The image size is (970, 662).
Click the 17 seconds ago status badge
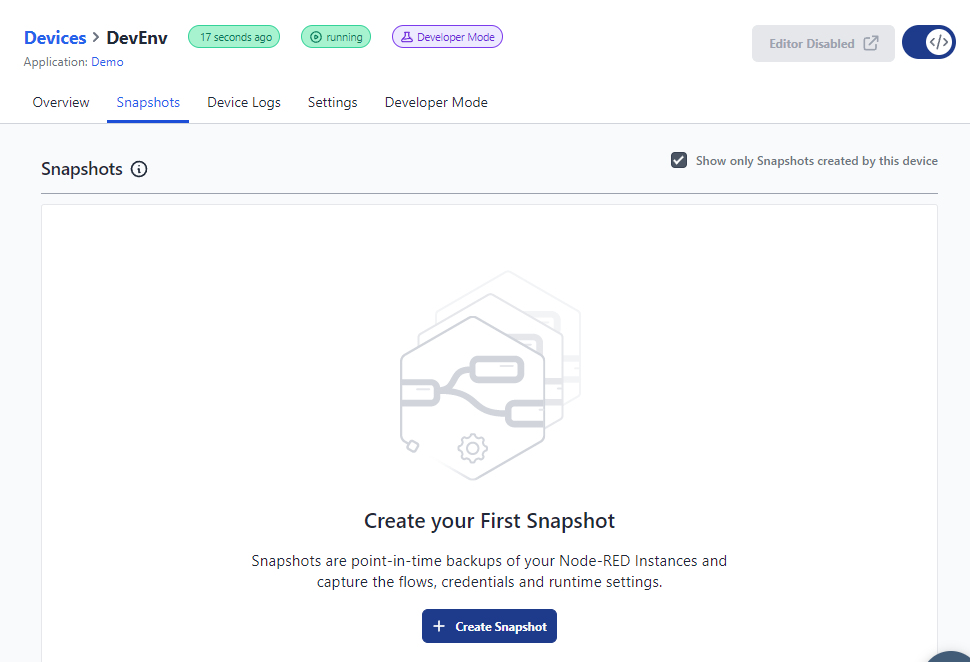pyautogui.click(x=234, y=37)
